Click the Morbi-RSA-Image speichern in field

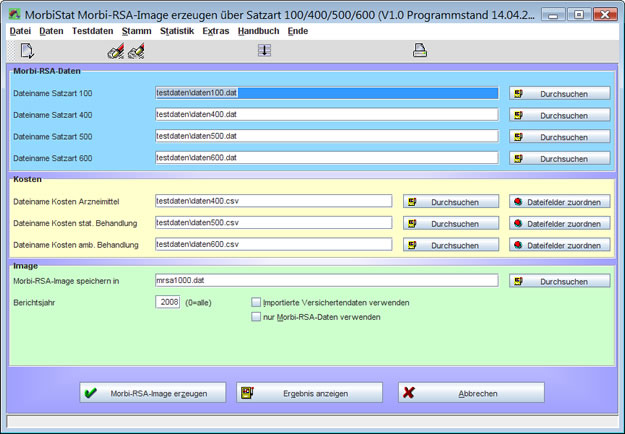click(x=326, y=281)
